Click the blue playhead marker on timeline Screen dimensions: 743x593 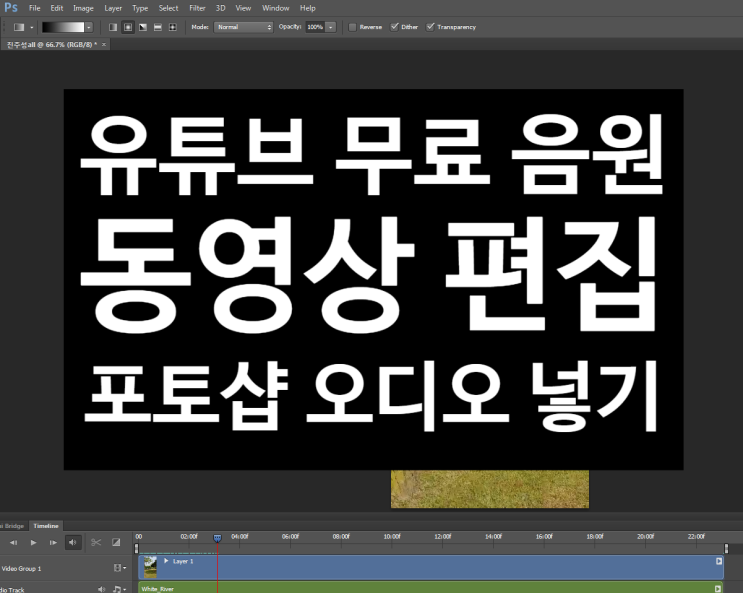(217, 538)
